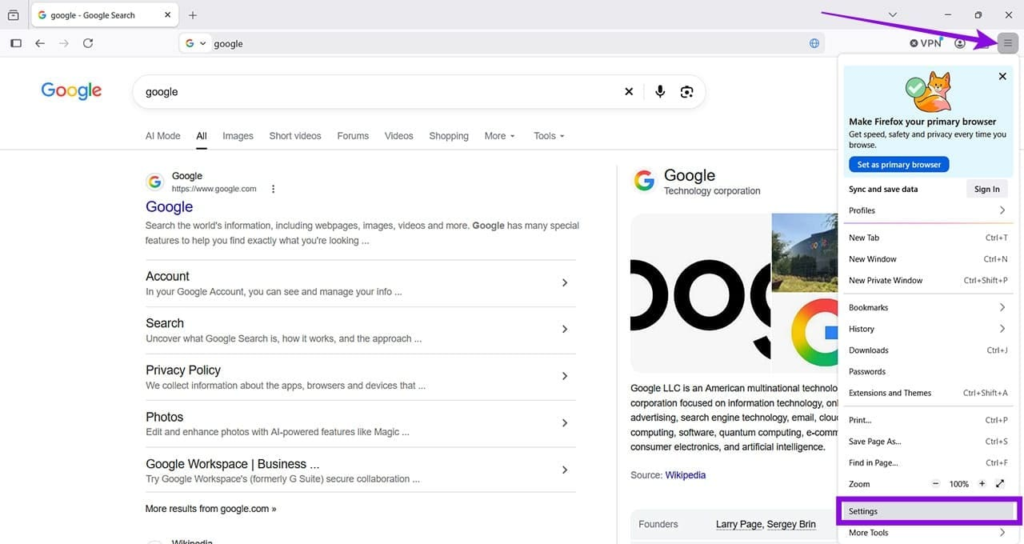Expand the More search filters dropdown
This screenshot has width=1024, height=544.
[500, 136]
